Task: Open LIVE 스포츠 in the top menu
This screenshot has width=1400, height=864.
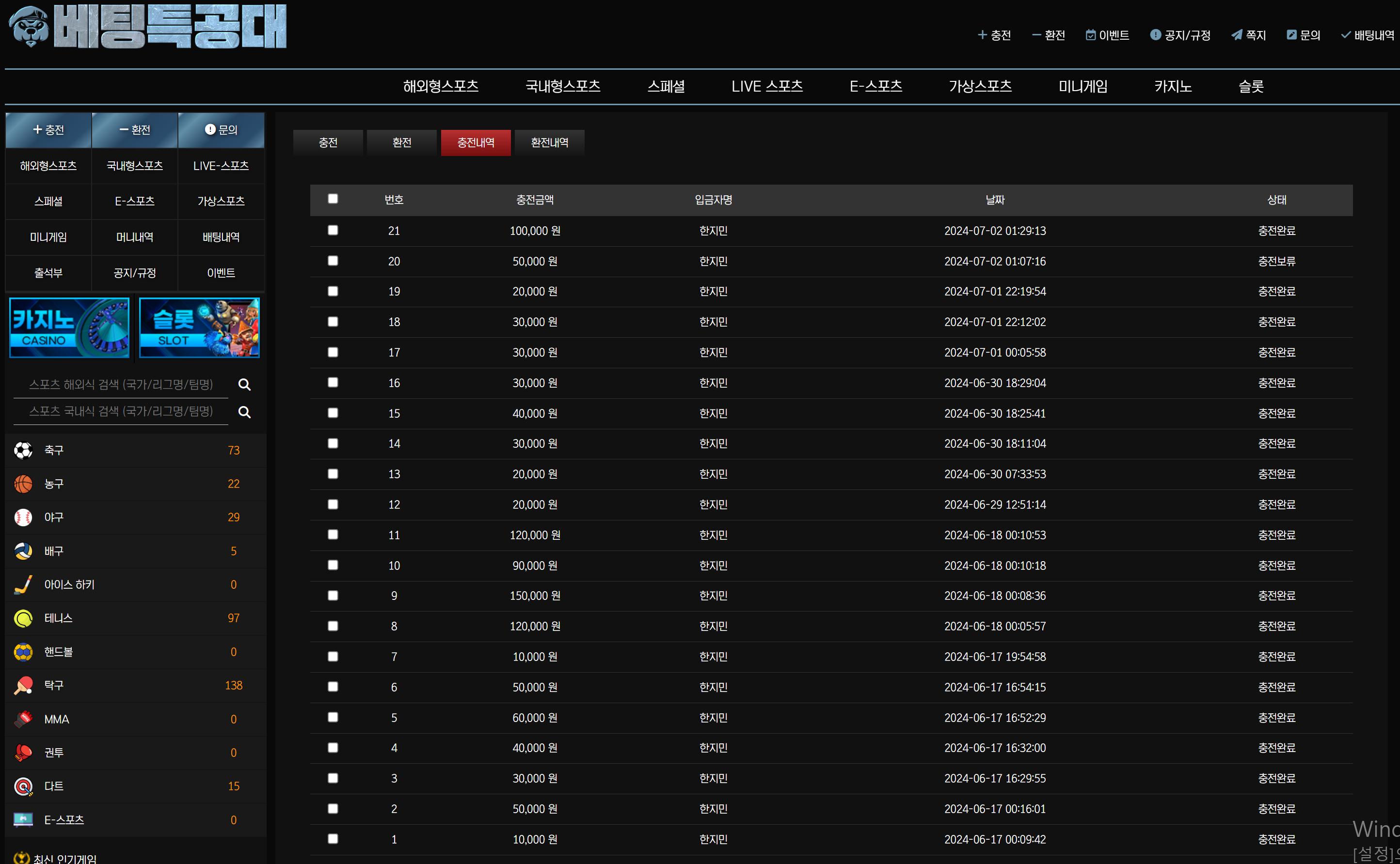Action: tap(766, 86)
